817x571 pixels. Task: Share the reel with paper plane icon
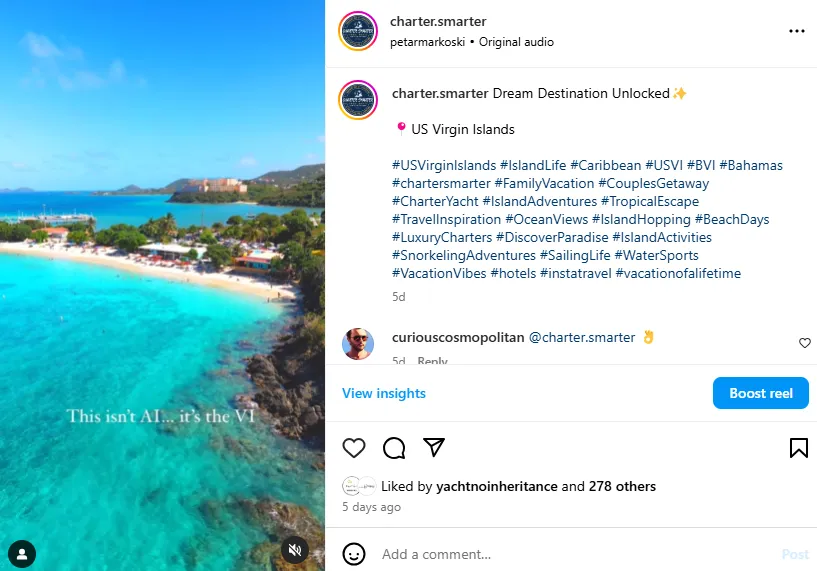coord(433,447)
